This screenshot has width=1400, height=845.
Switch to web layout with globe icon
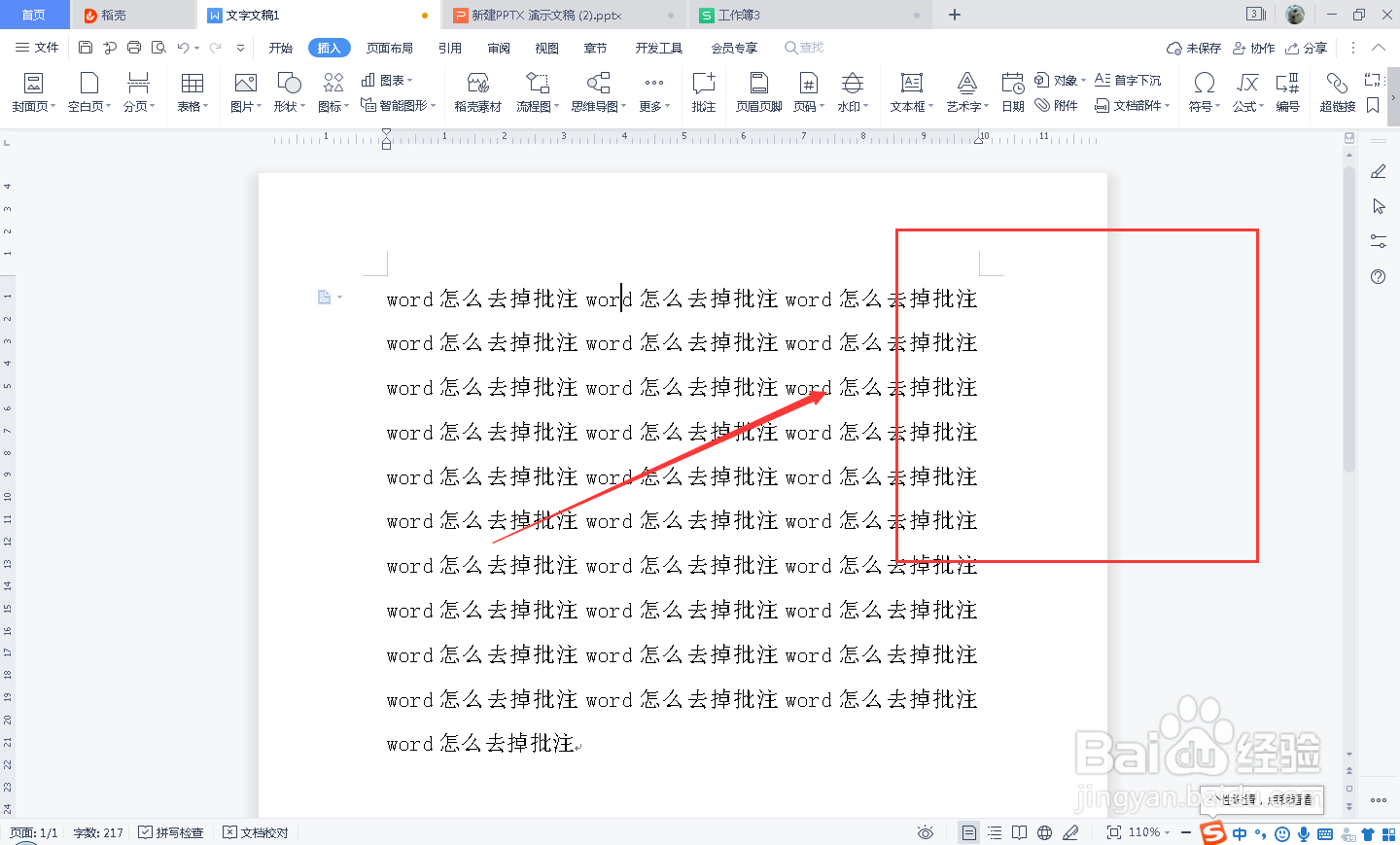(x=1043, y=832)
